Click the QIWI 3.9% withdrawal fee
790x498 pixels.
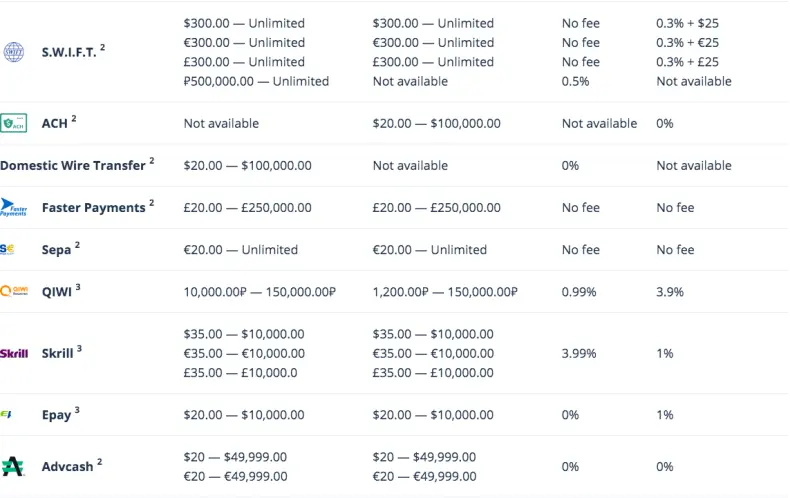pos(670,292)
